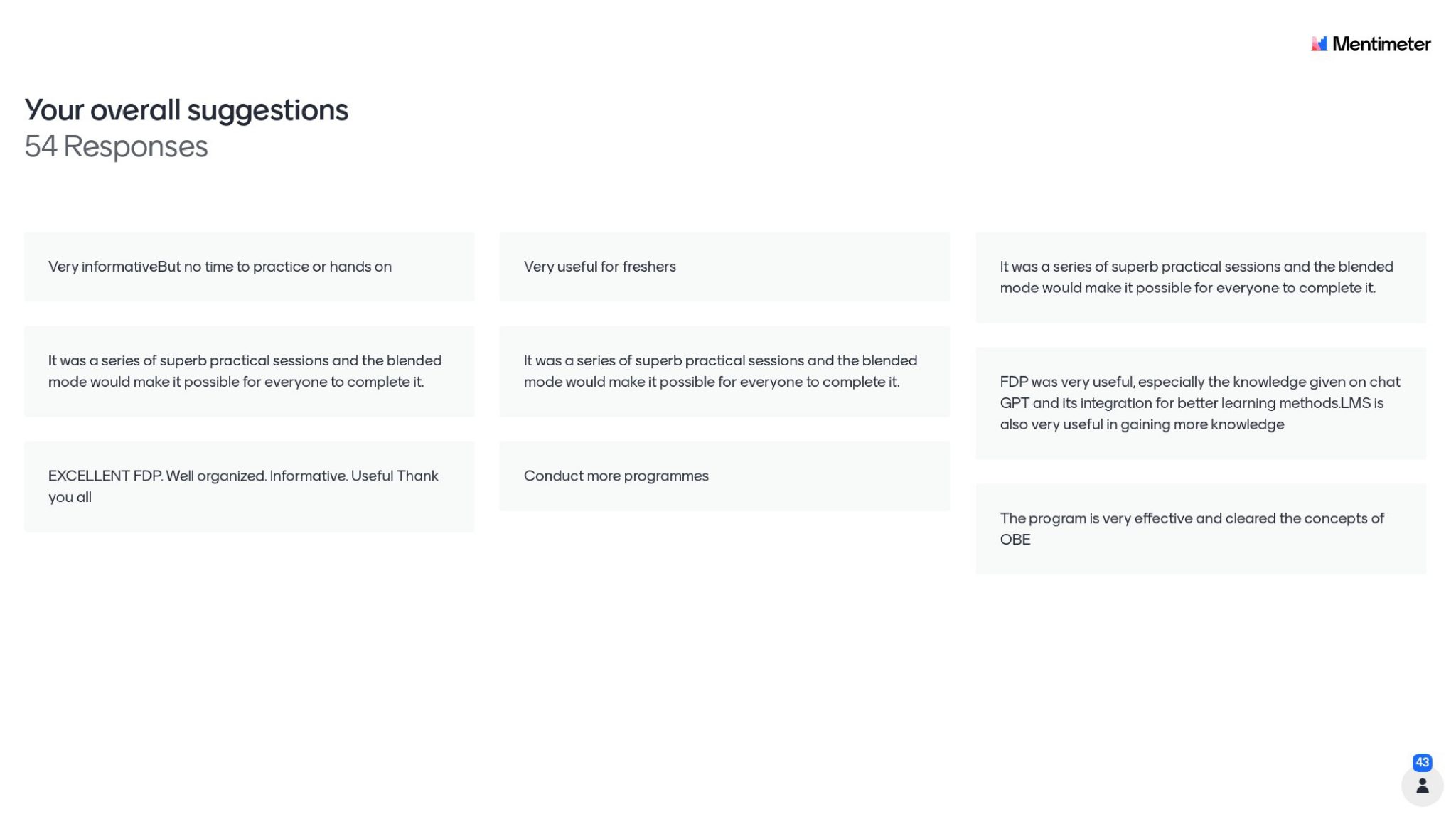This screenshot has width=1456, height=819.
Task: Open the middle-column "superb practical sessions" response
Action: (x=724, y=371)
